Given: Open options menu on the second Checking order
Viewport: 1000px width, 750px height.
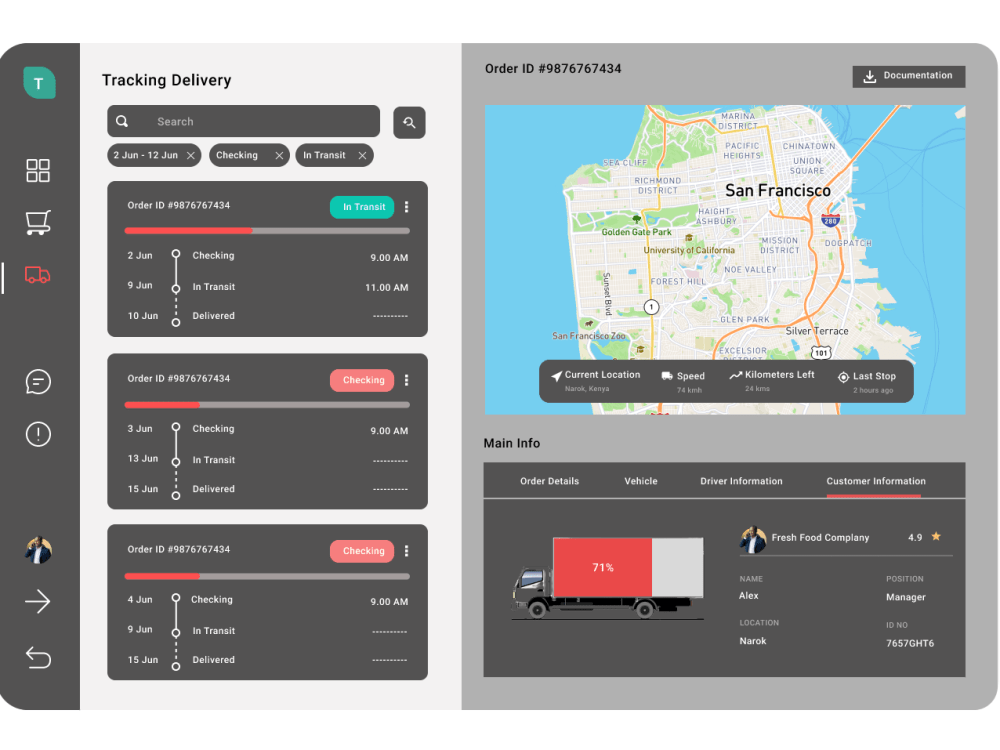Looking at the screenshot, I should (x=407, y=378).
